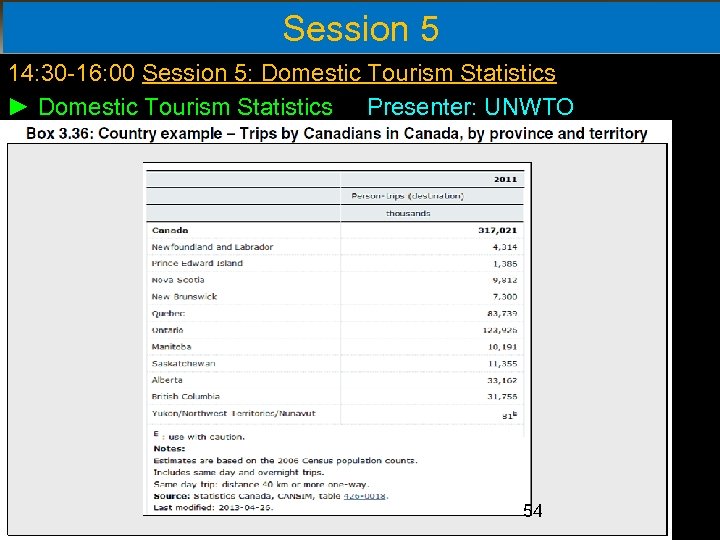This screenshot has height=540, width=720.
Task: Click the New Brunswick value 7,300
Action: click(505, 297)
